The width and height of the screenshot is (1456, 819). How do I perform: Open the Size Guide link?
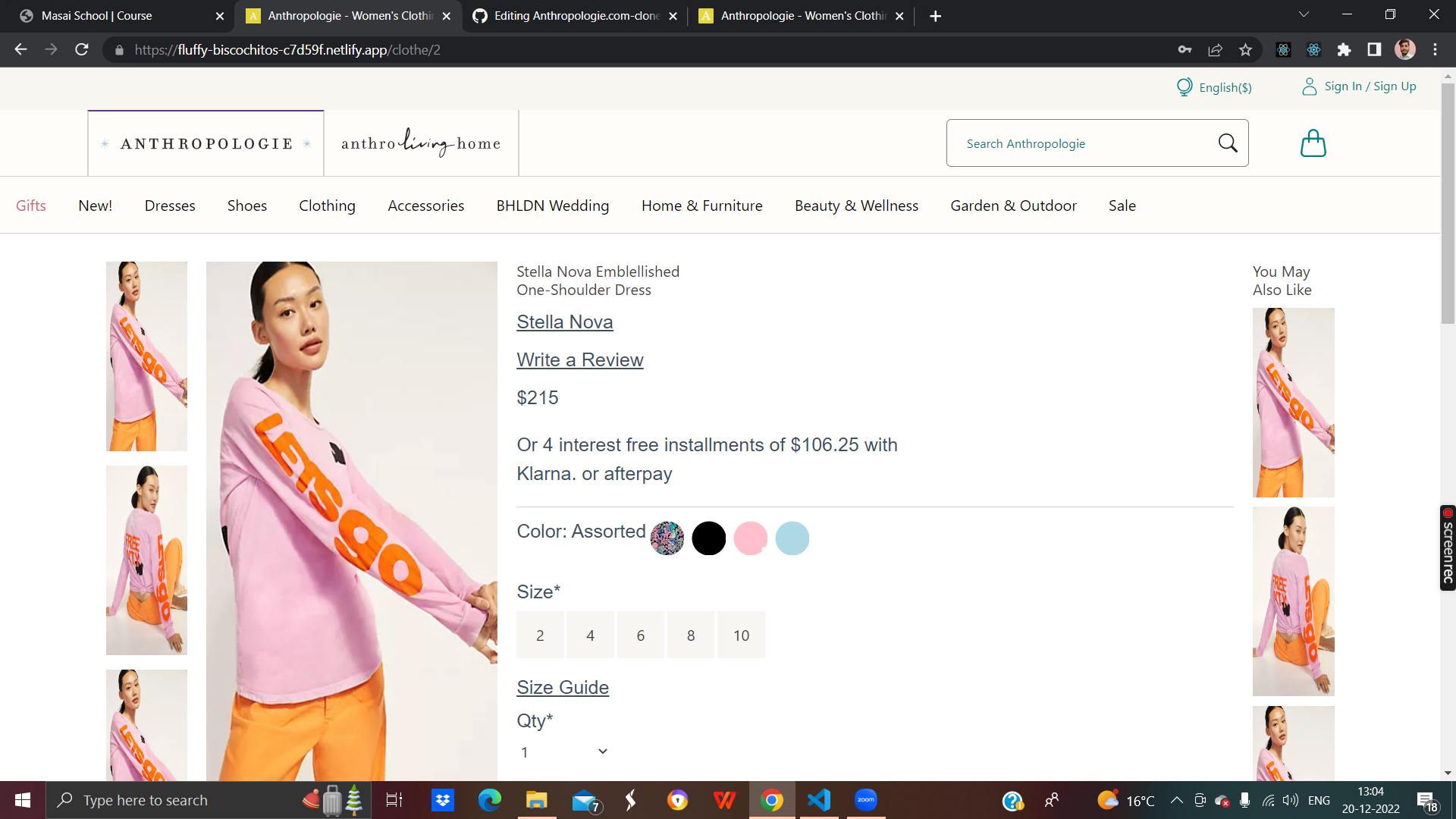(x=562, y=687)
